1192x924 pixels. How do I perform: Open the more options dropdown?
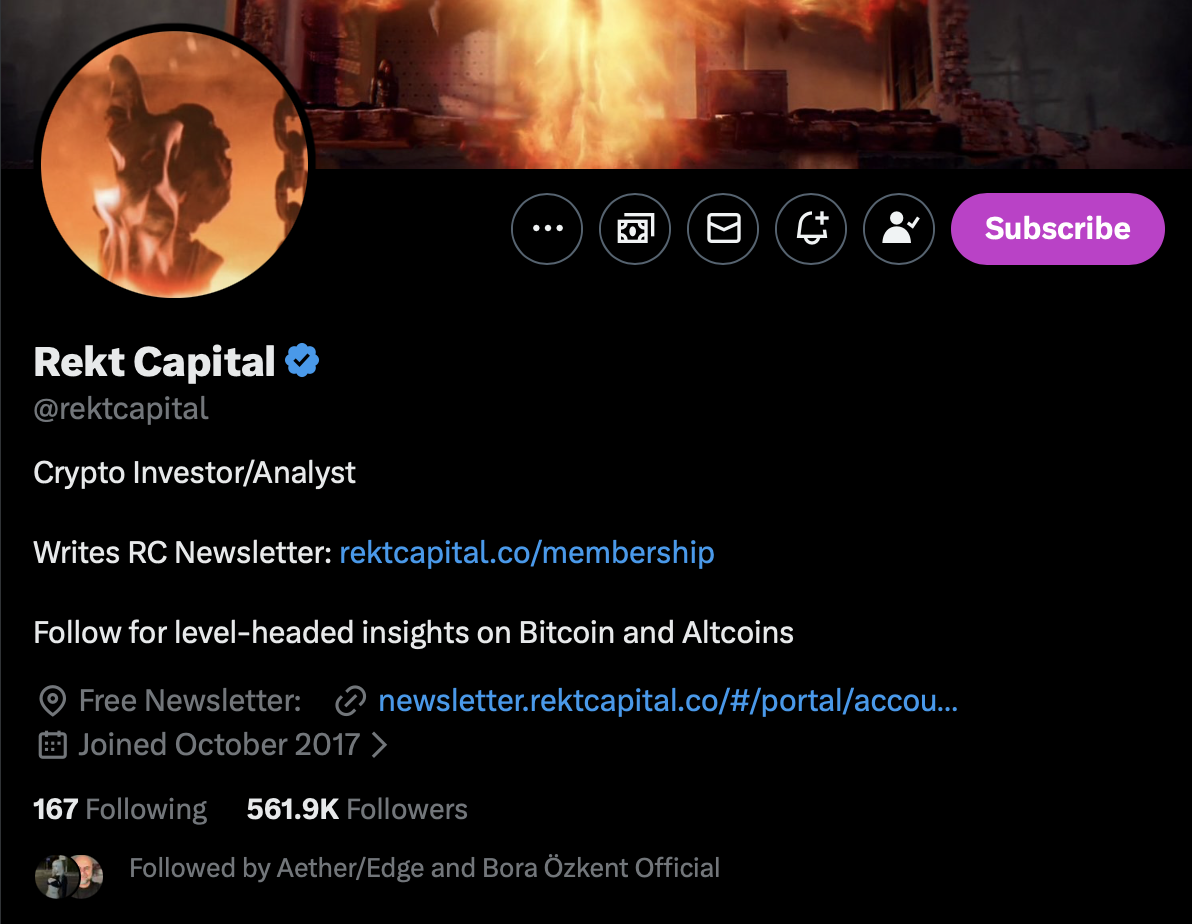point(547,228)
